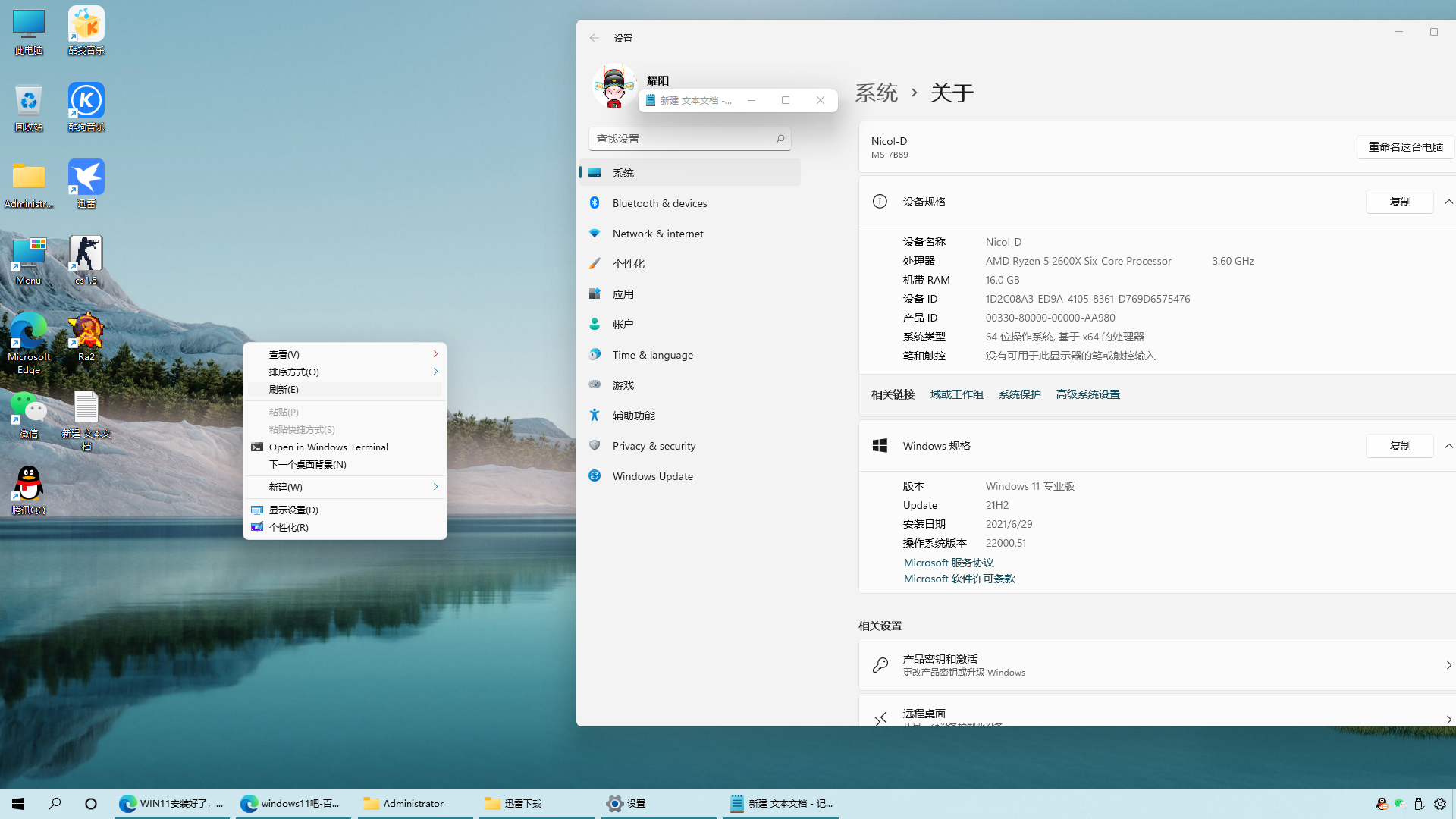Screen dimensions: 1456x819
Task: Expand 排序方式(O) submenu
Action: click(x=345, y=372)
